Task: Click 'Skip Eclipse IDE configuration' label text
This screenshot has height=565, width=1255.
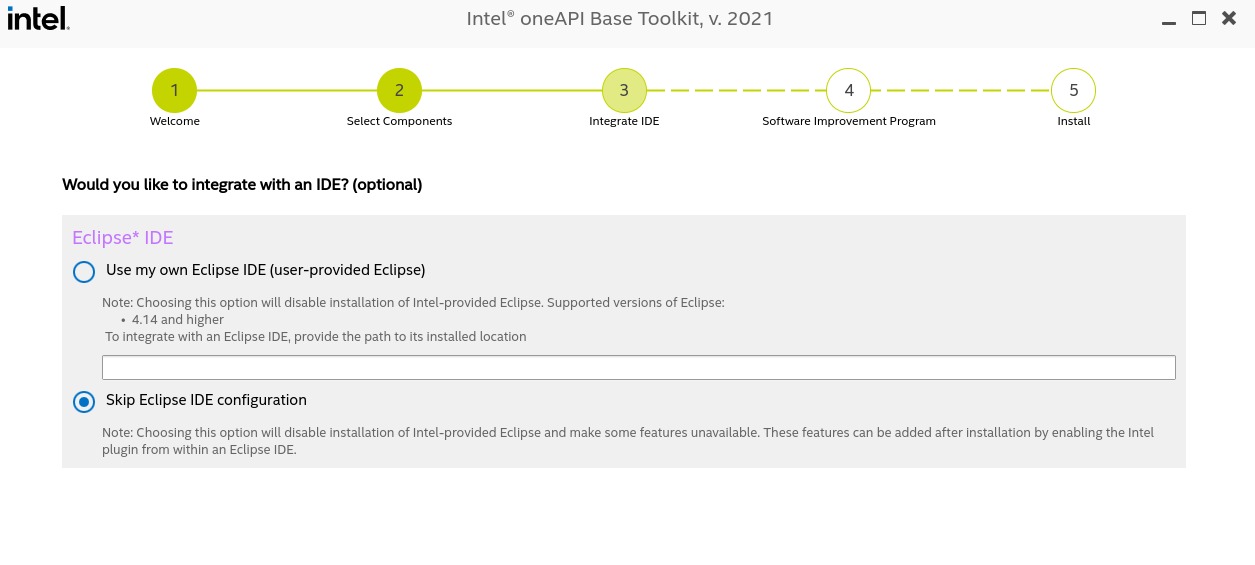Action: tap(206, 400)
